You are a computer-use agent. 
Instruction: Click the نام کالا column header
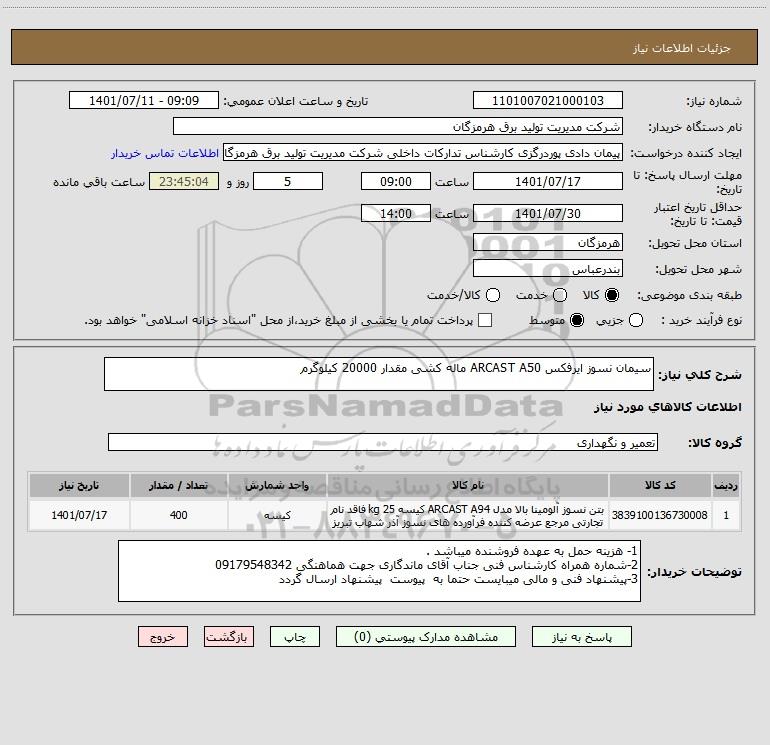point(468,485)
